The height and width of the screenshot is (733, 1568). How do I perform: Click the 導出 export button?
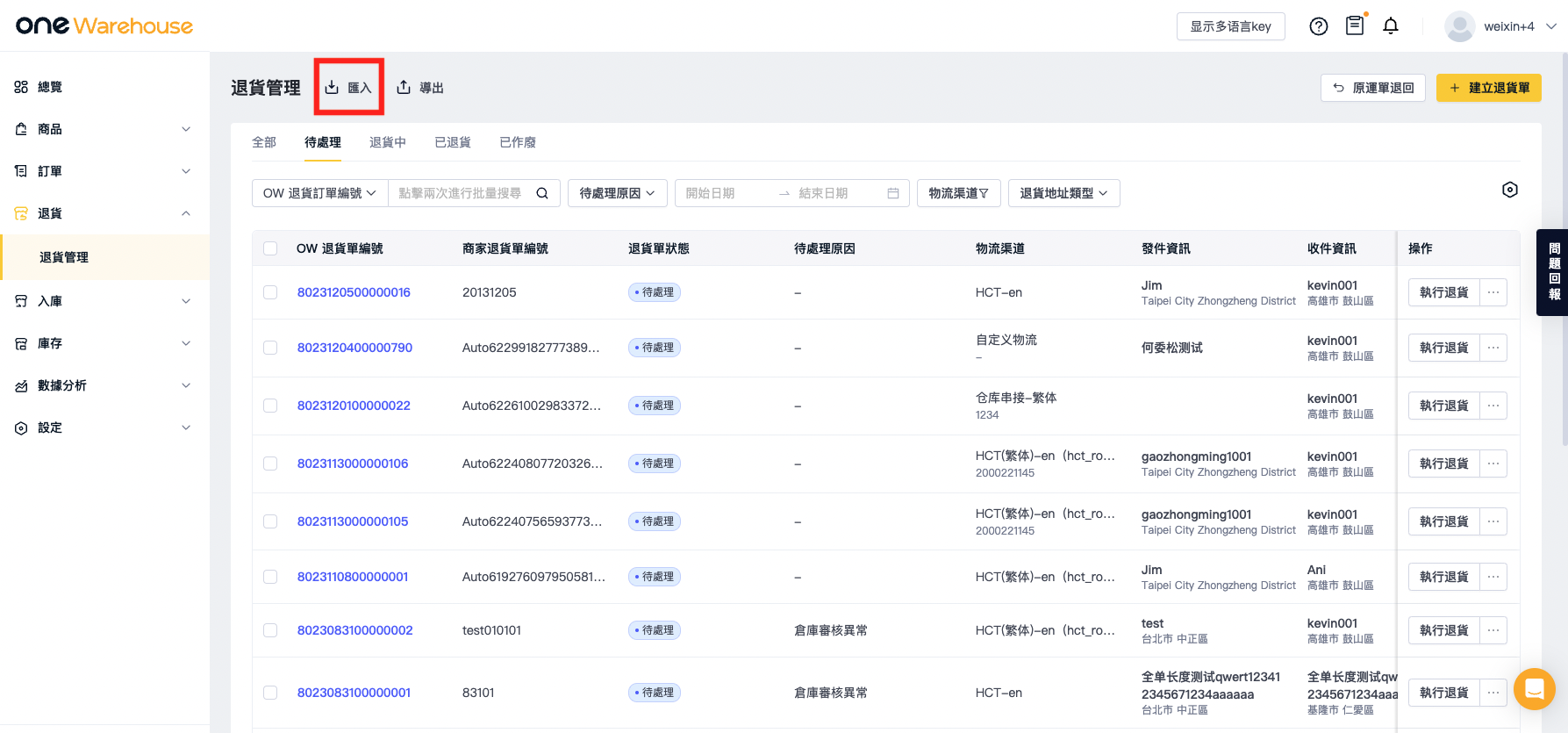click(420, 88)
